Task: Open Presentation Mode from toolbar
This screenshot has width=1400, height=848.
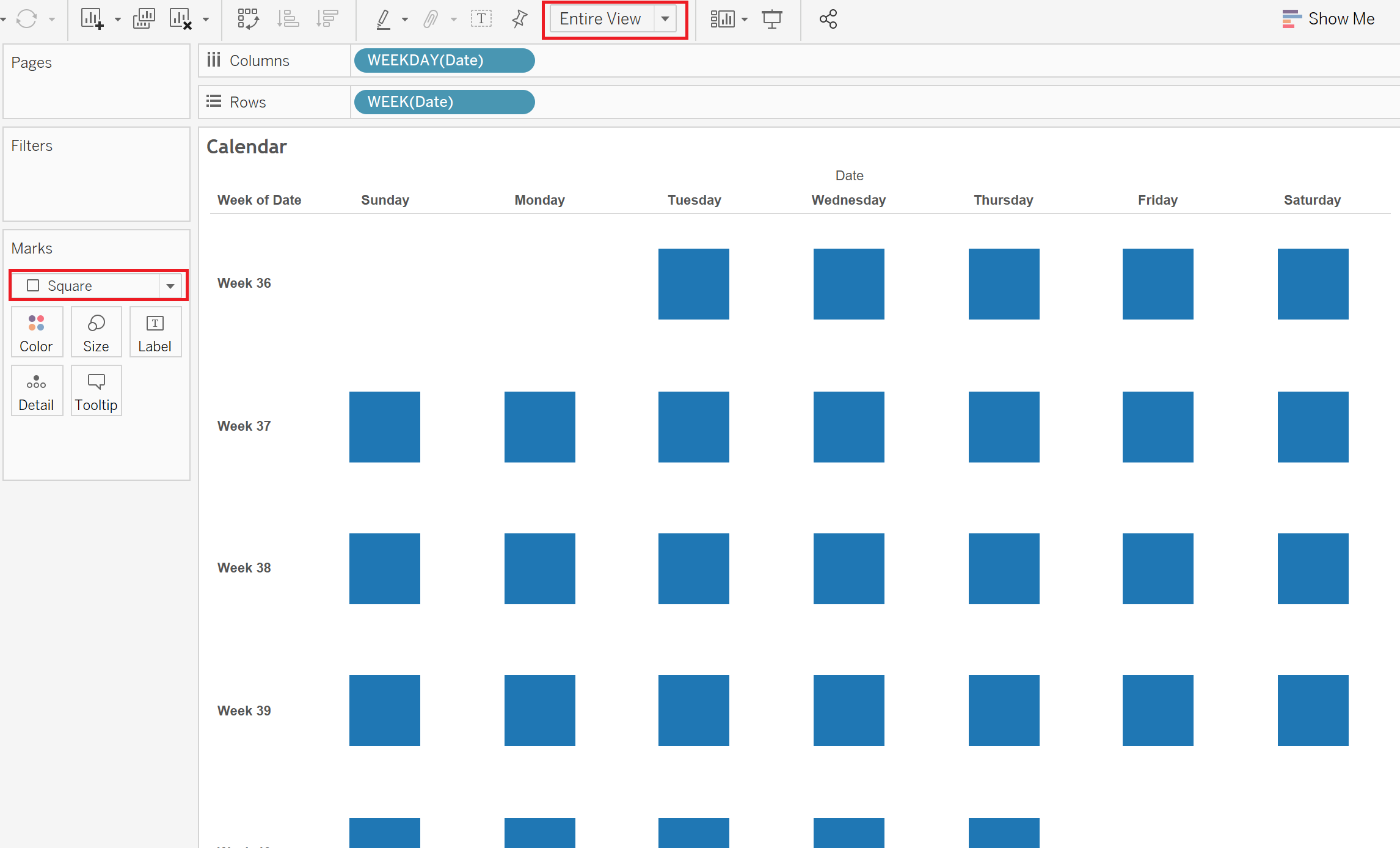Action: 772,19
